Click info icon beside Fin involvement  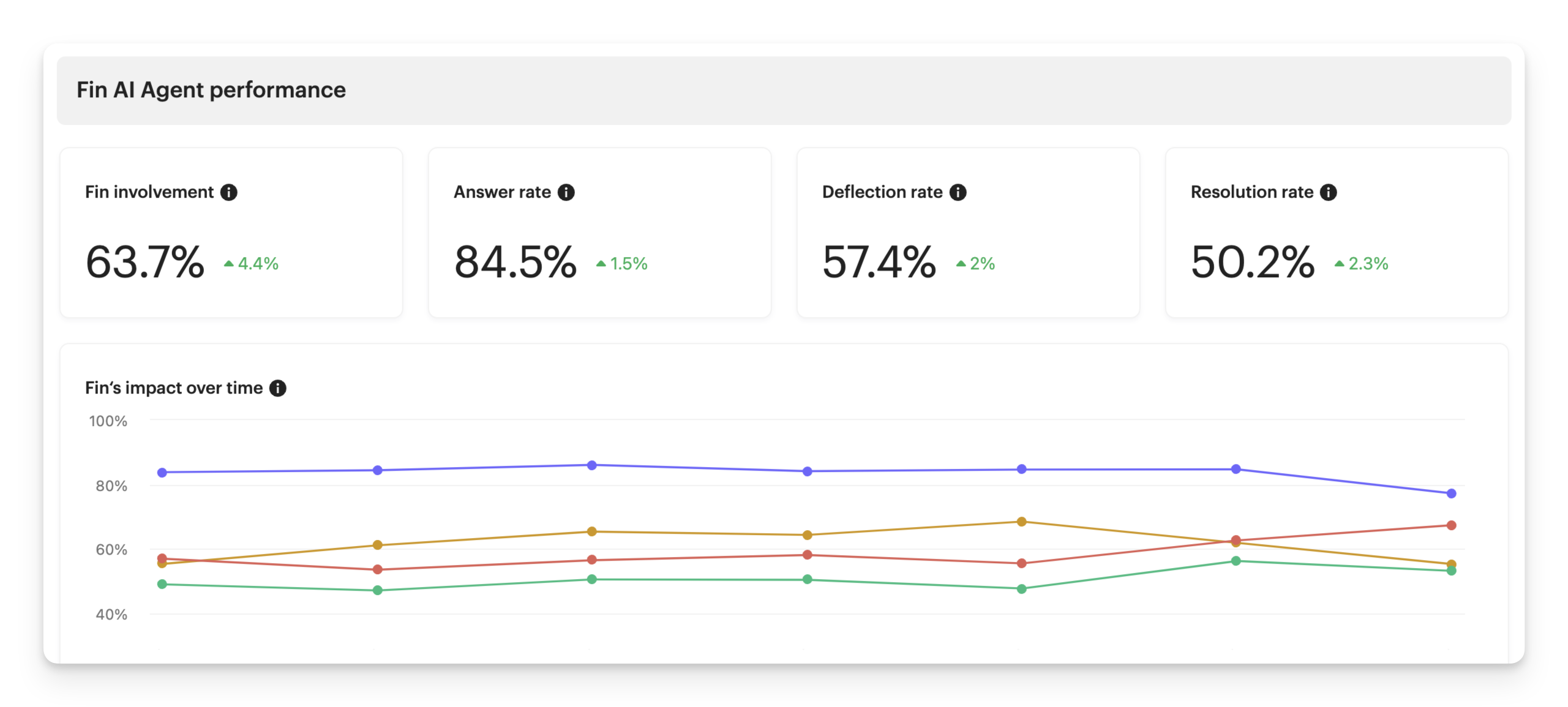229,192
